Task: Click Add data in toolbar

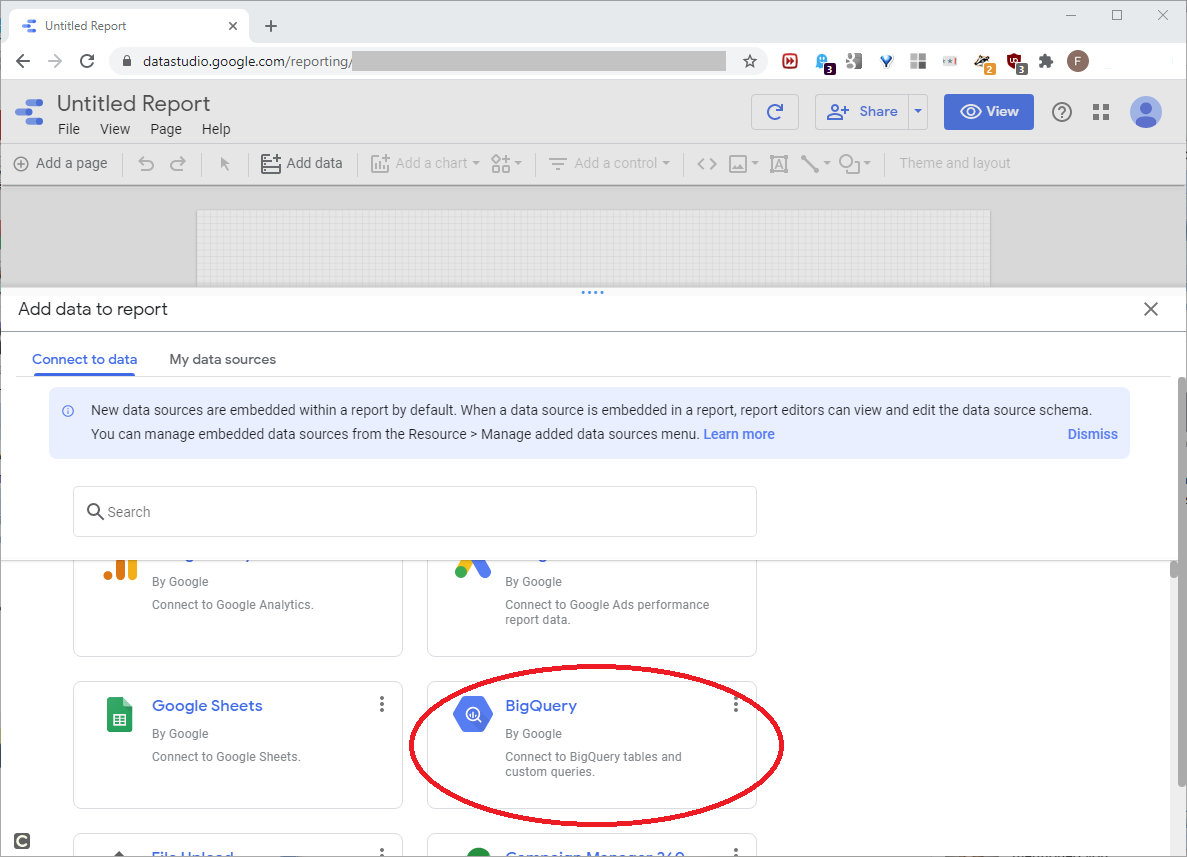Action: (301, 164)
